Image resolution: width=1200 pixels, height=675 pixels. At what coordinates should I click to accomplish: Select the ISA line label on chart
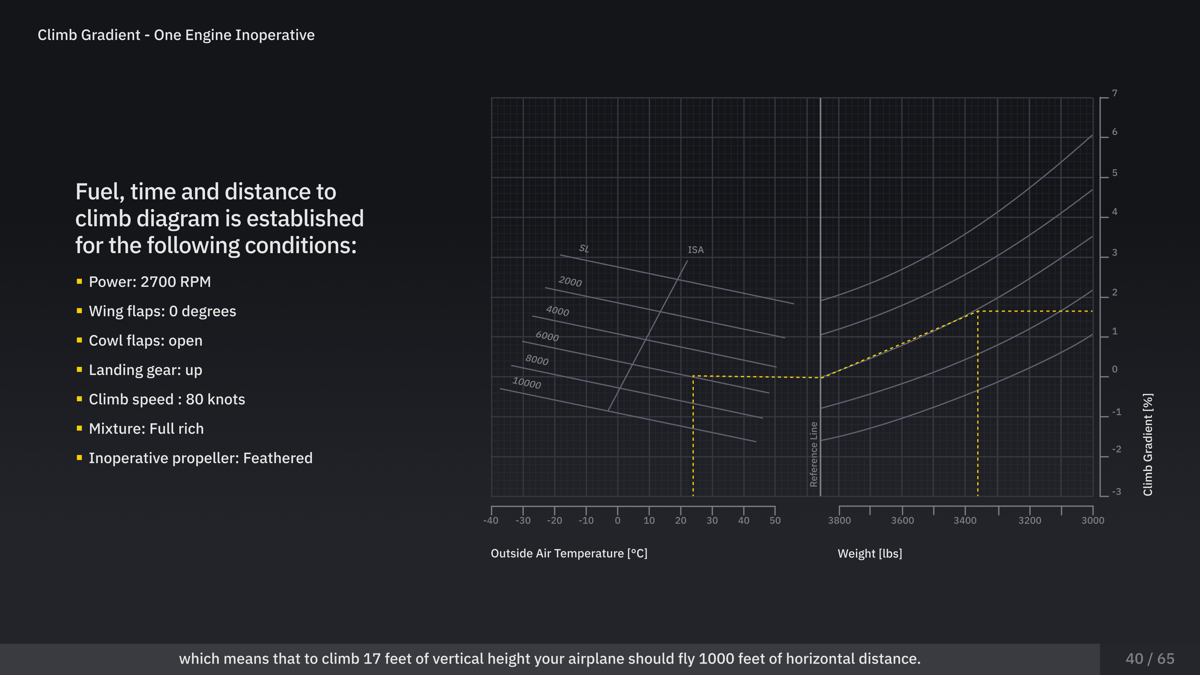click(x=695, y=250)
